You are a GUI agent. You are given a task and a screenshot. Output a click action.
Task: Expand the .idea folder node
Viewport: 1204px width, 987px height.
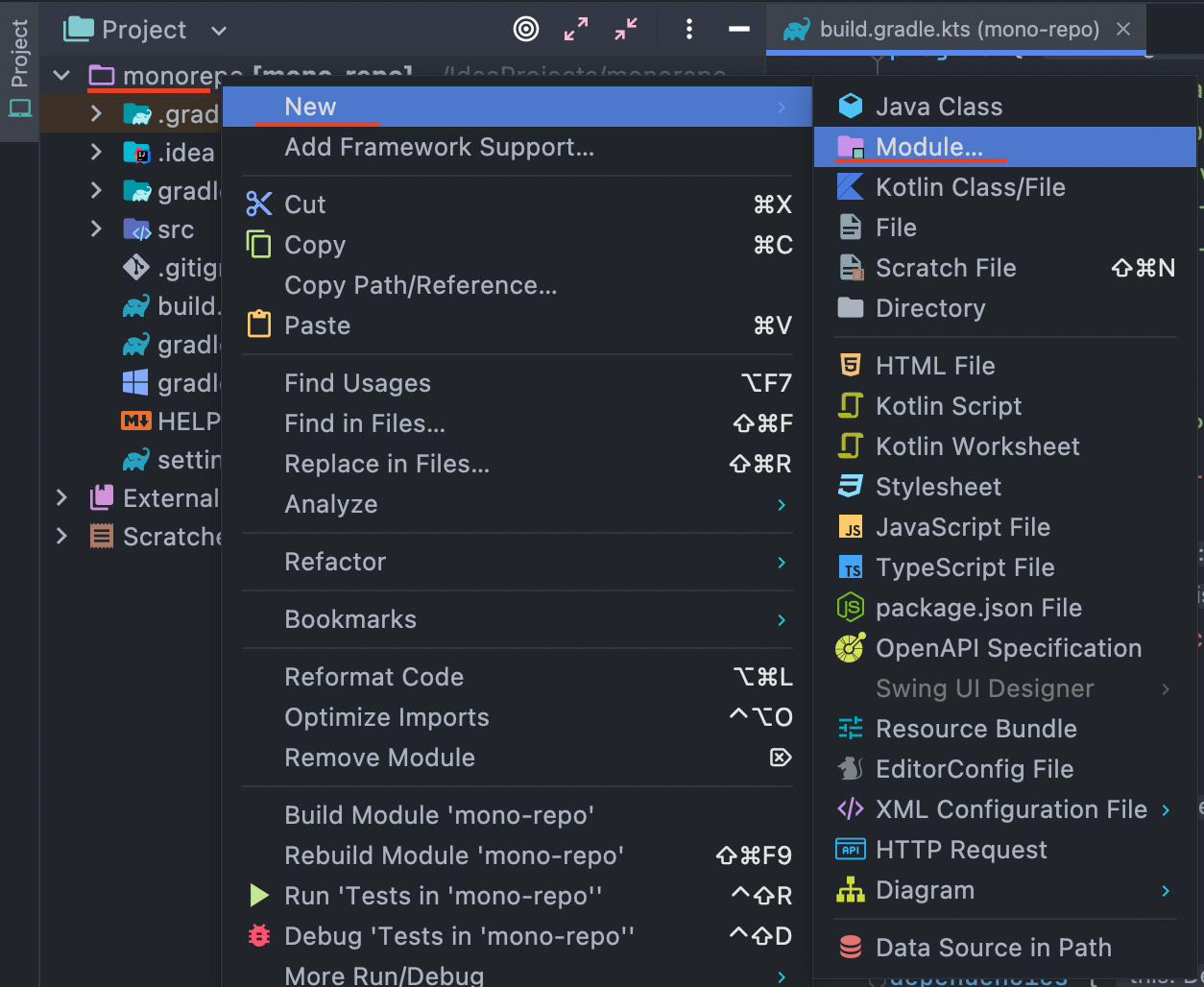click(x=95, y=152)
